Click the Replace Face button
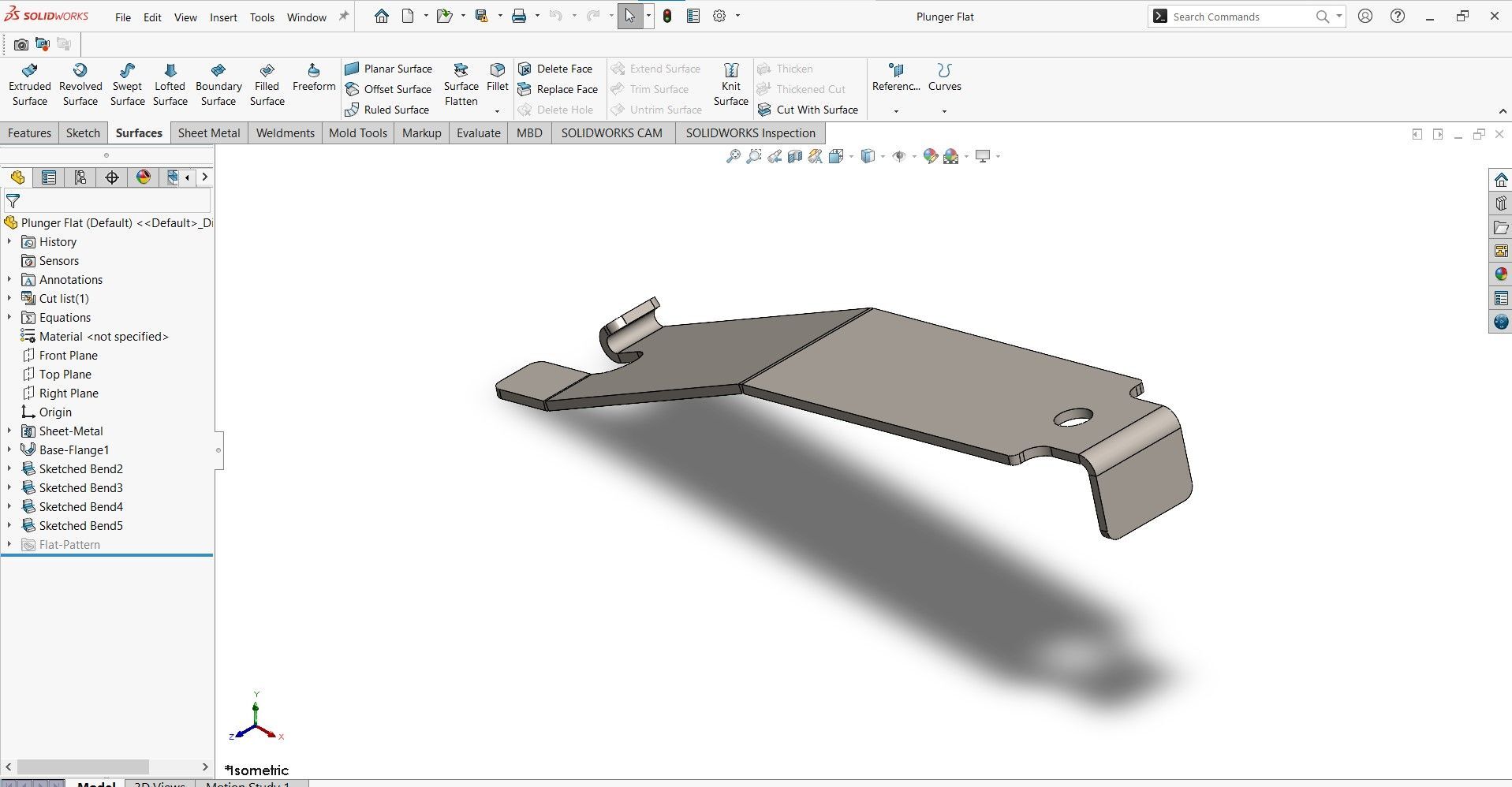Viewport: 1512px width, 787px height. tap(558, 89)
